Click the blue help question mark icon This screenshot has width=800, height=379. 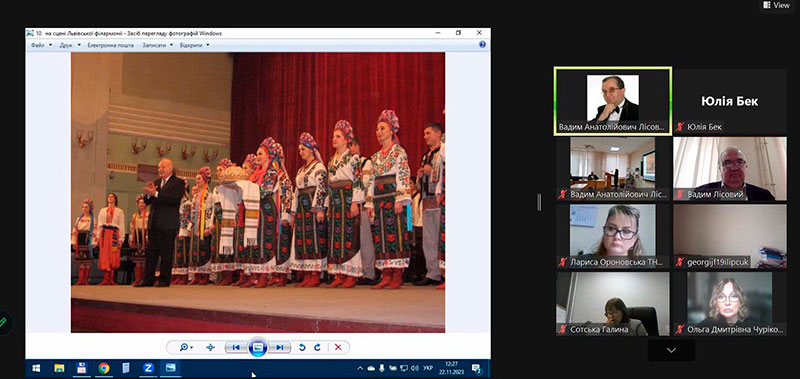(482, 45)
